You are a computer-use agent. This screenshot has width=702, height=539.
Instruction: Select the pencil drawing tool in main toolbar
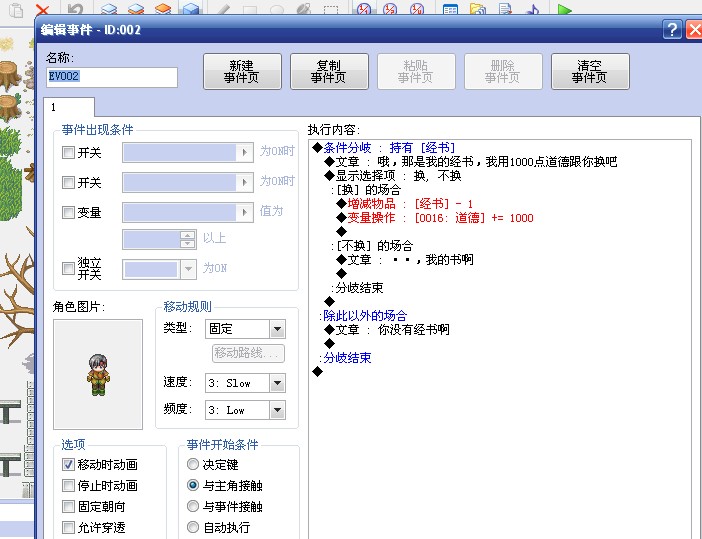223,9
